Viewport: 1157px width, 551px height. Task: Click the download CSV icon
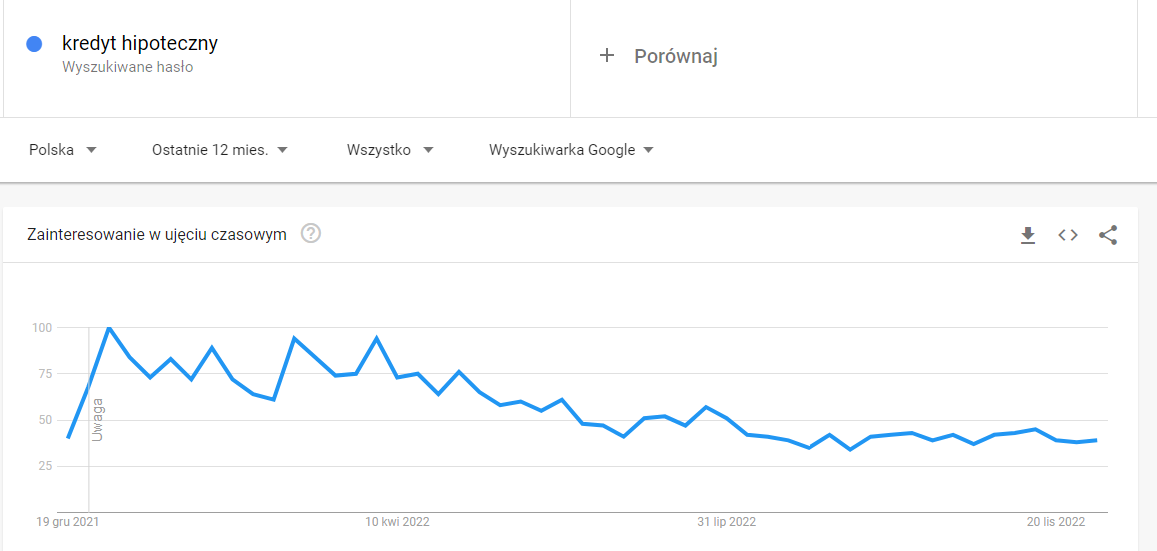click(1028, 235)
